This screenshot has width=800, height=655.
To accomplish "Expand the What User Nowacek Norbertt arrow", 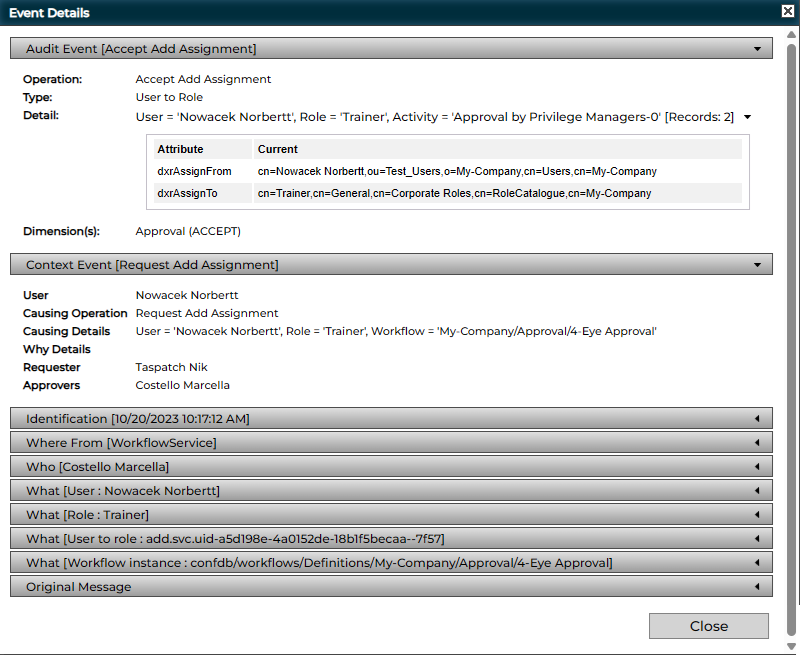I will [758, 491].
